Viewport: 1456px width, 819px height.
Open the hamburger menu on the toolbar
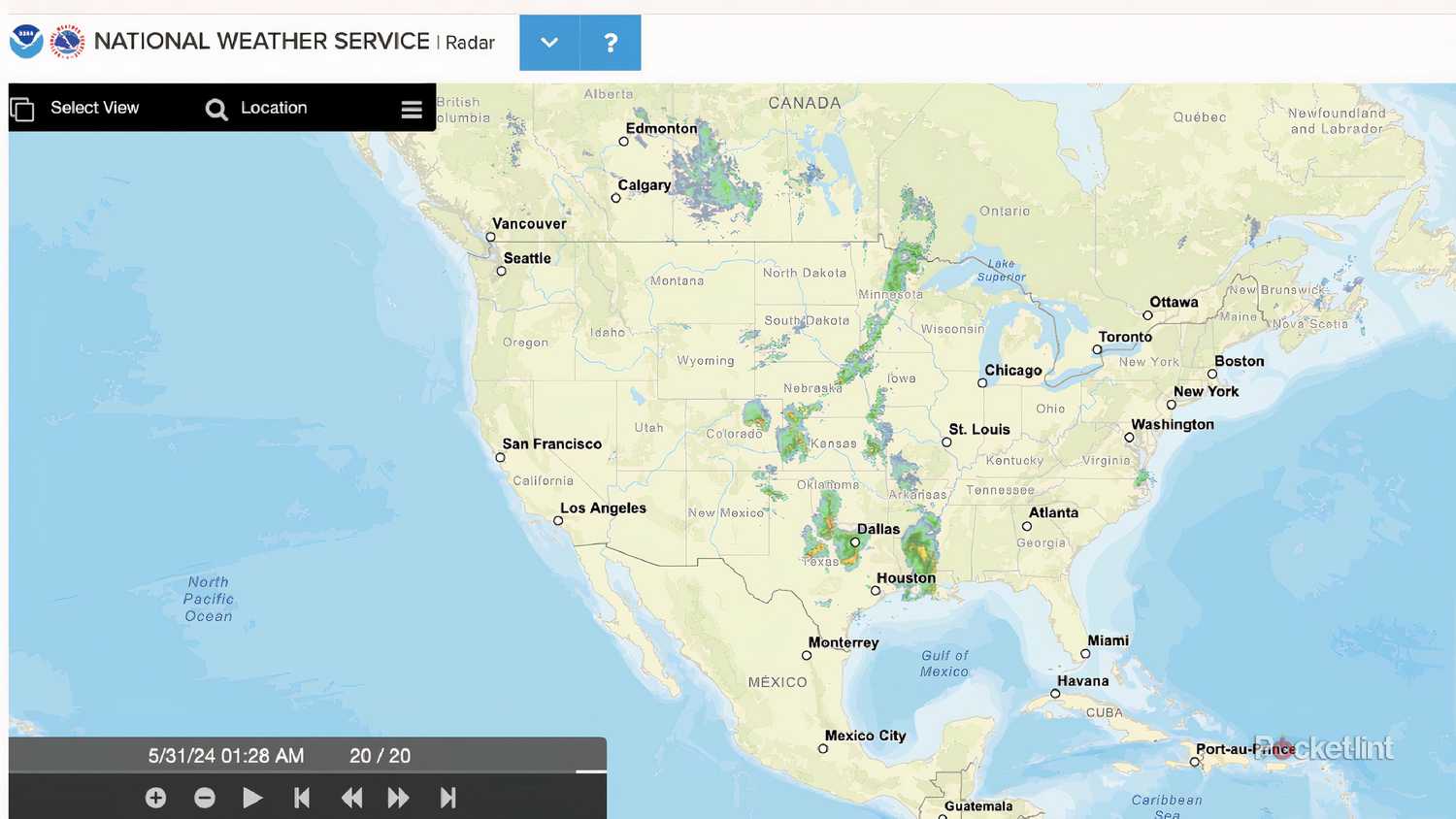coord(411,109)
